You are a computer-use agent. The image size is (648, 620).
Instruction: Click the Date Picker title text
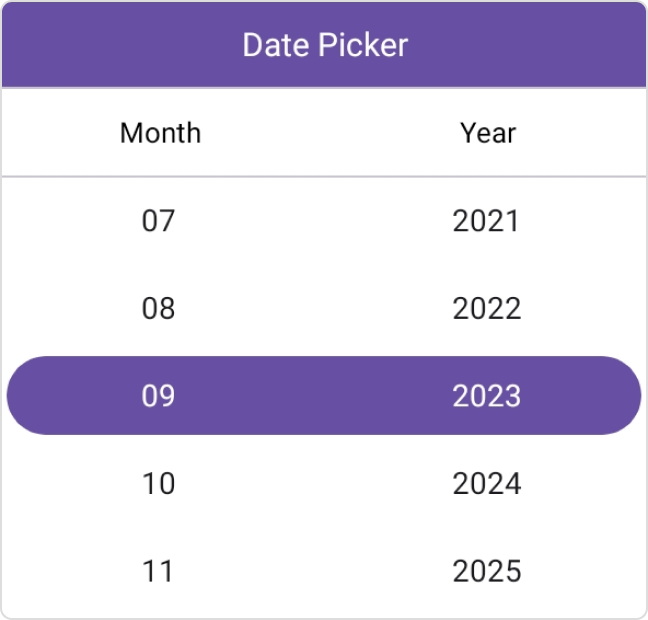(x=325, y=45)
